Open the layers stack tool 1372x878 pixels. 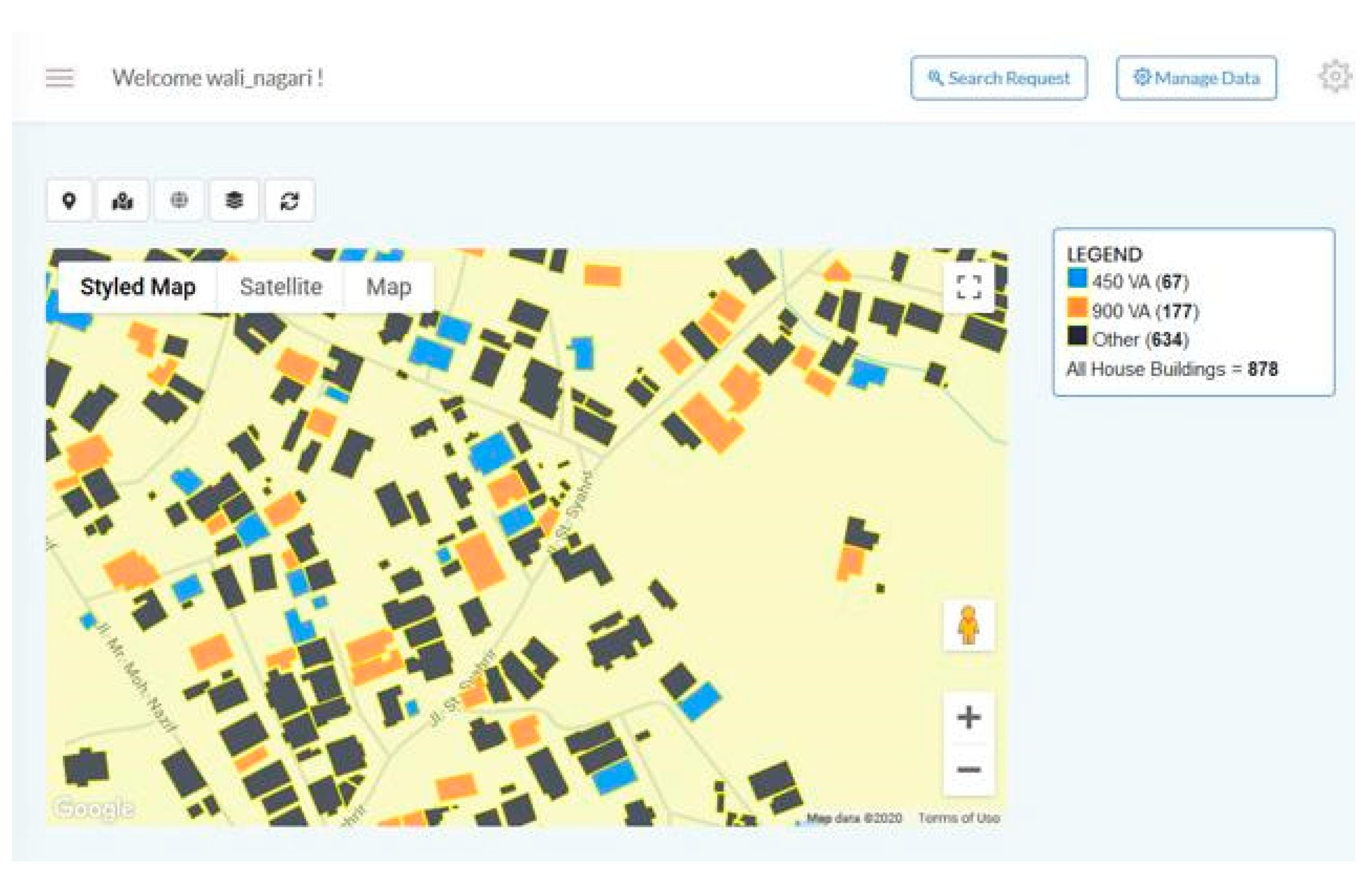click(x=234, y=201)
